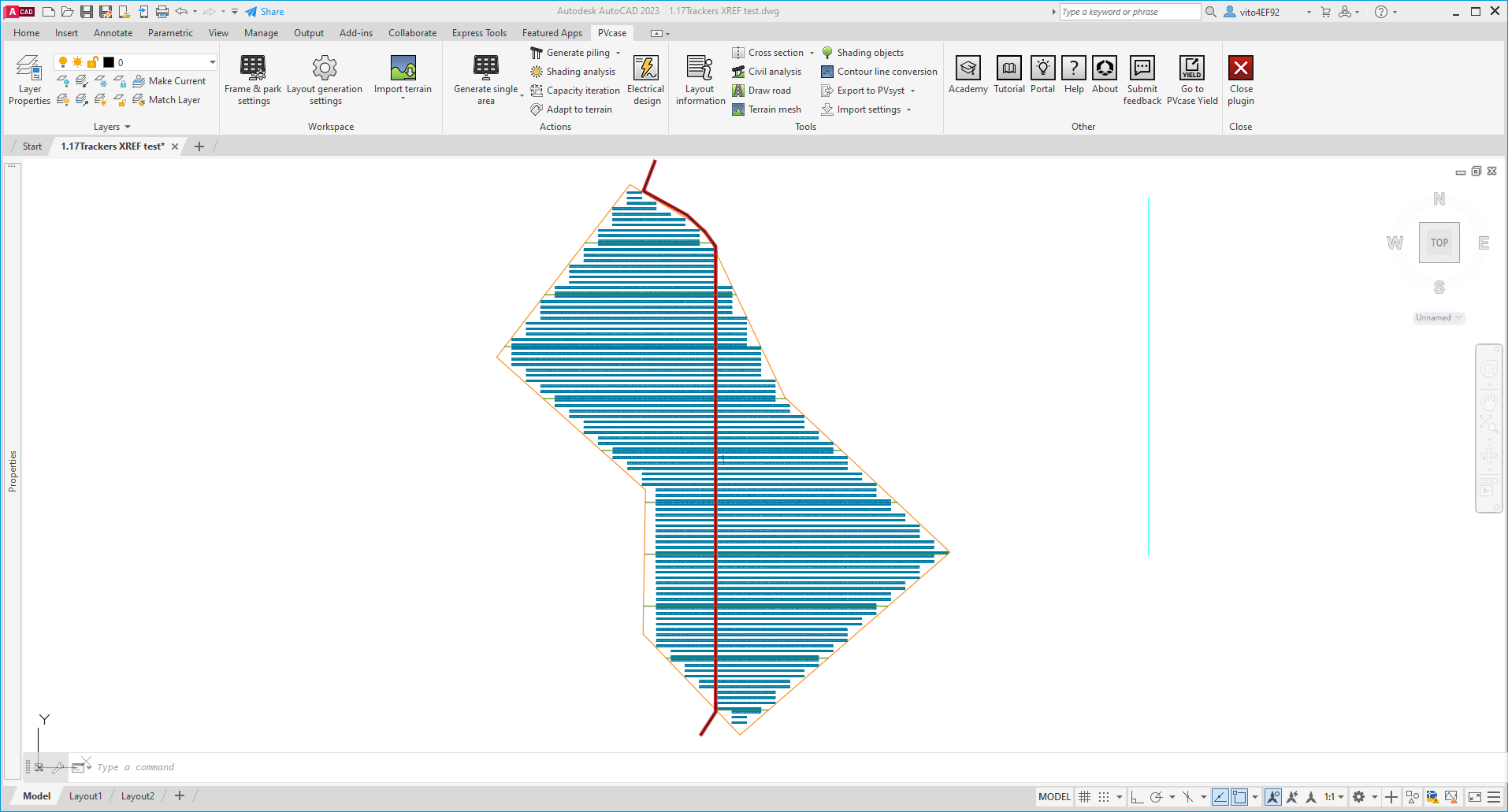Open the Electrical design tool
Viewport: 1508px width, 812px height.
click(645, 79)
